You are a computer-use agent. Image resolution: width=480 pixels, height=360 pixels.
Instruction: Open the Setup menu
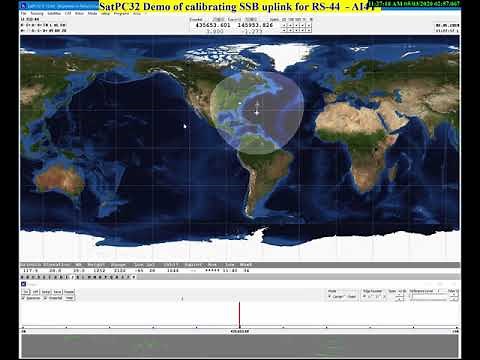pos(105,14)
